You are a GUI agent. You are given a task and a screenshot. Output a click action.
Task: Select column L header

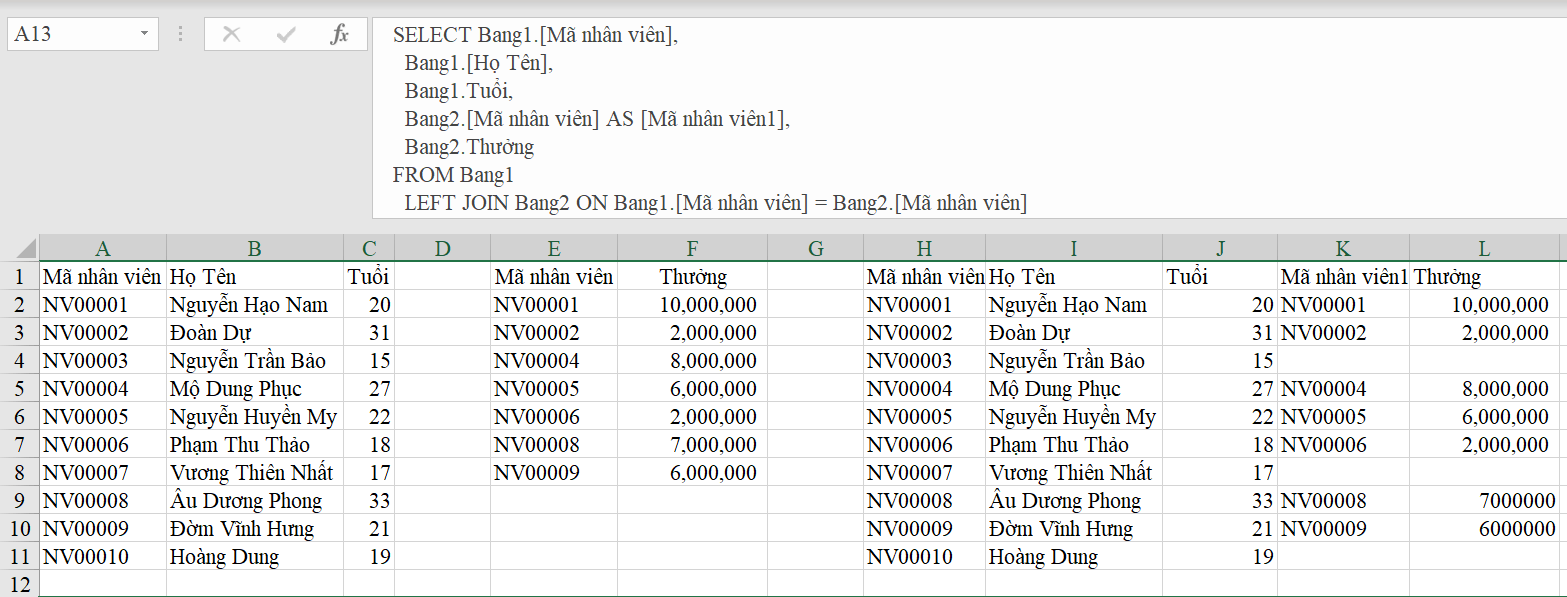1484,249
